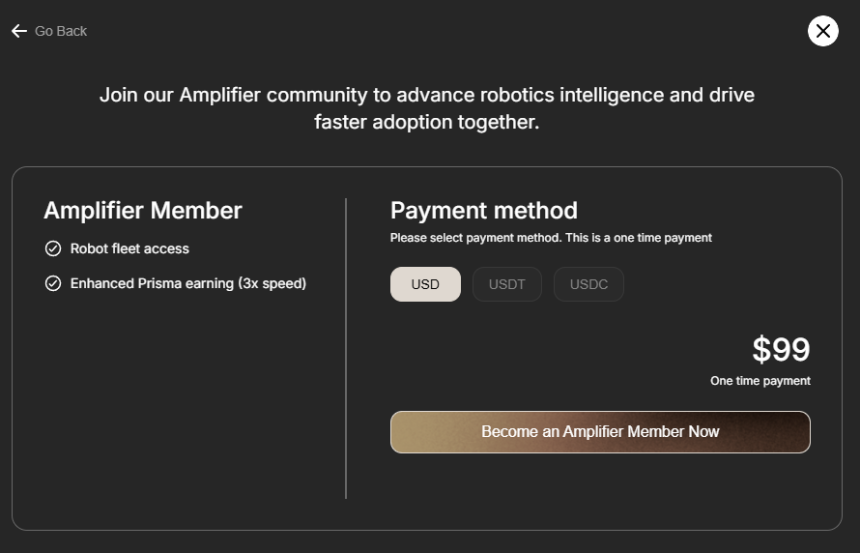
Task: Click the Enhanced Prisma earning feature text
Action: [150, 284]
